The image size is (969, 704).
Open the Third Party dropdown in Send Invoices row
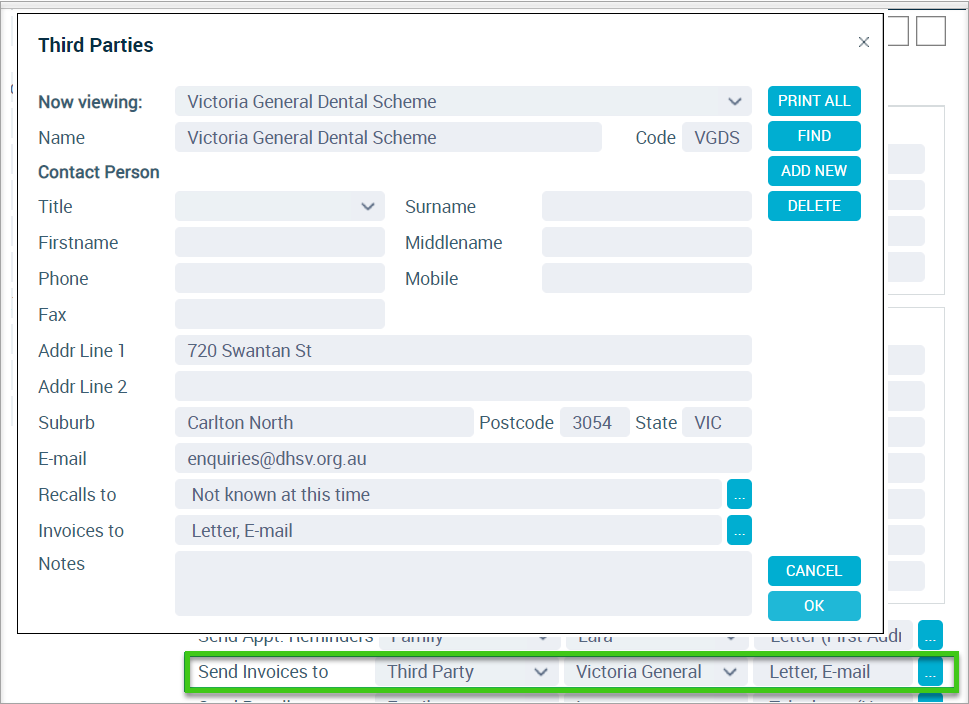coord(467,672)
